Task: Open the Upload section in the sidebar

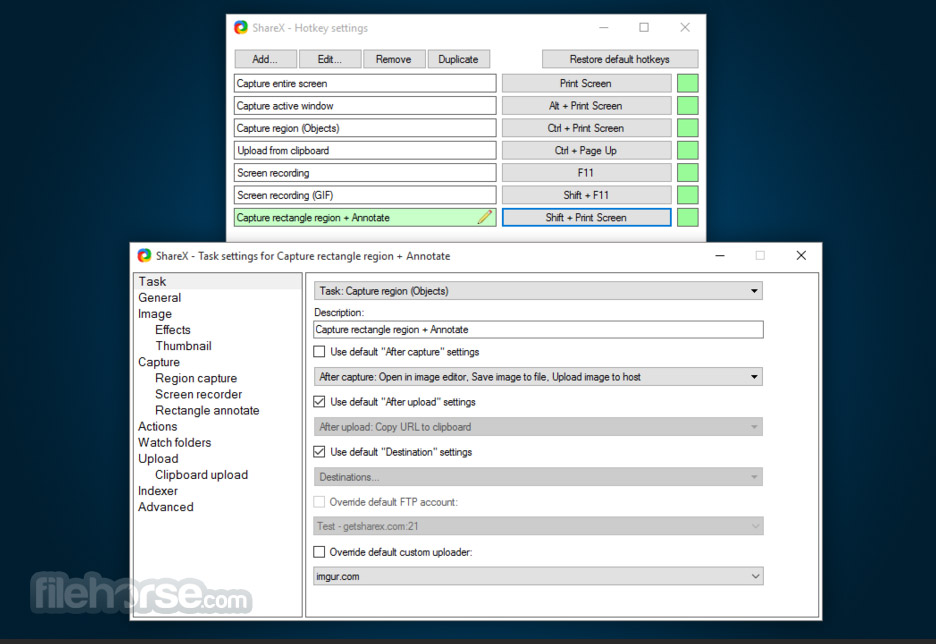Action: pos(158,458)
